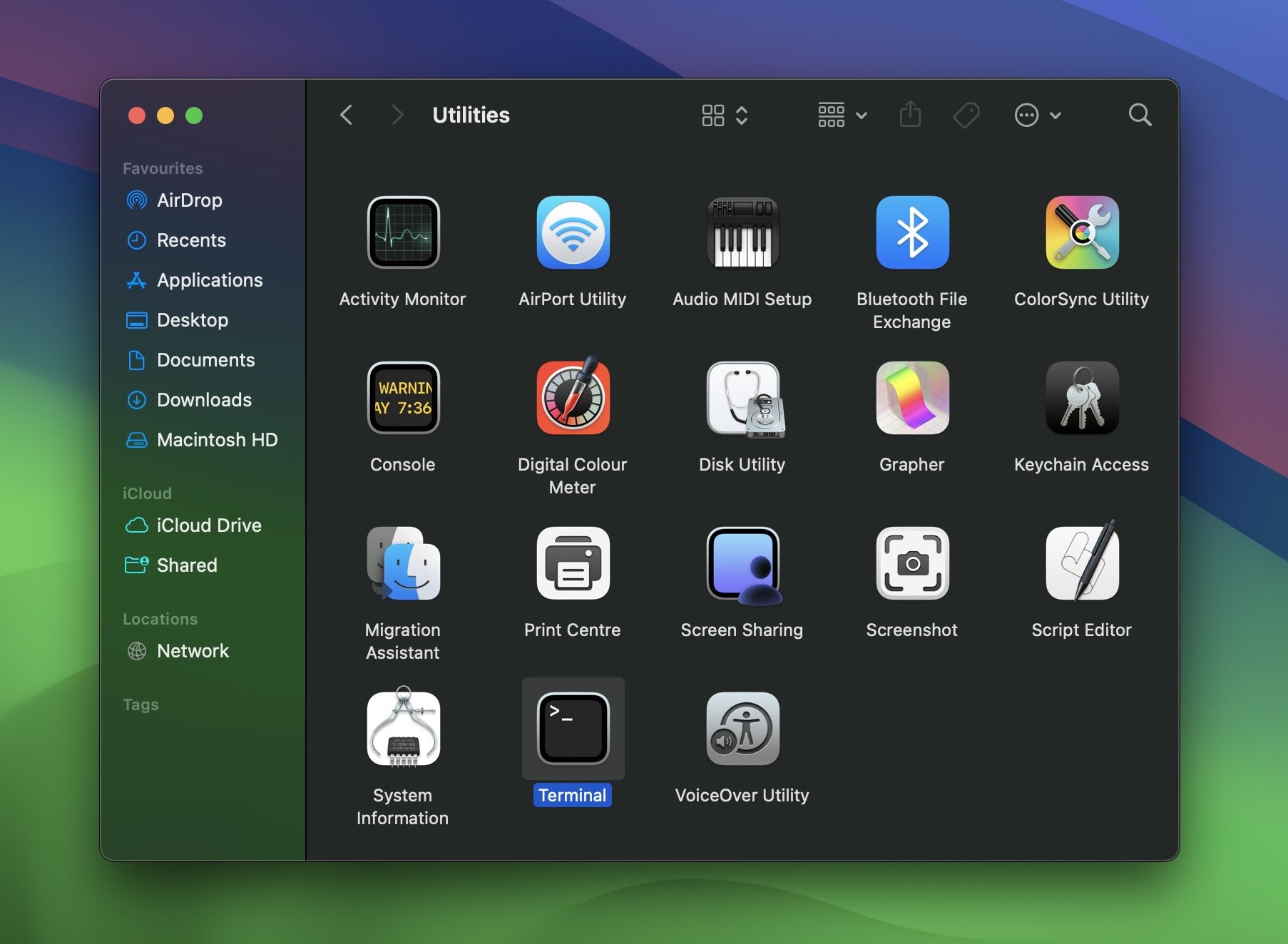Open the Activity Monitor app icon
Viewport: 1288px width, 944px height.
[x=403, y=232]
